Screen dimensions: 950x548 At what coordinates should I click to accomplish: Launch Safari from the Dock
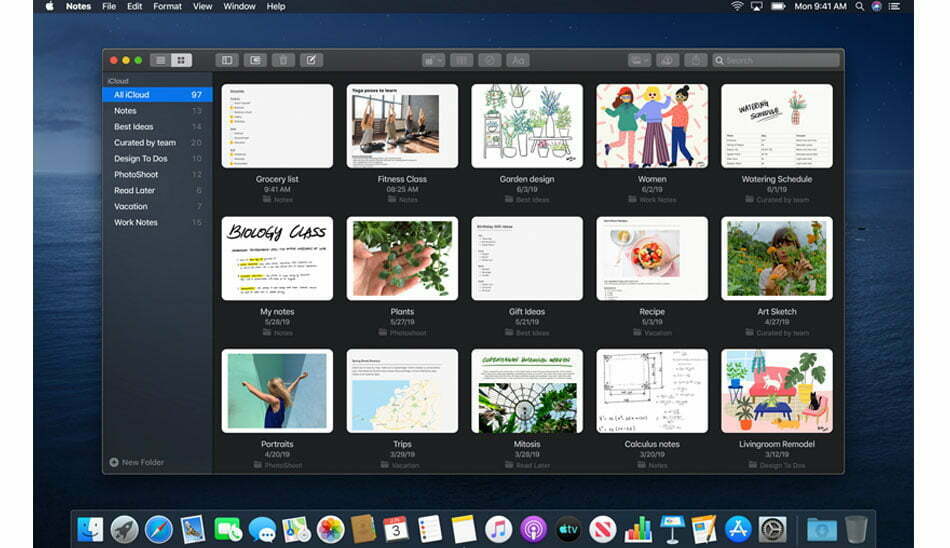pos(159,529)
